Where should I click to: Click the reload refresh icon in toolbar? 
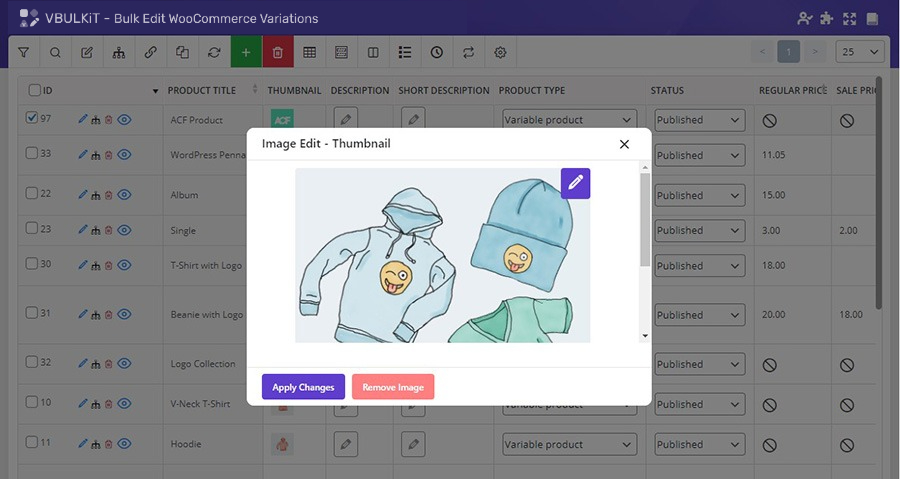(214, 52)
